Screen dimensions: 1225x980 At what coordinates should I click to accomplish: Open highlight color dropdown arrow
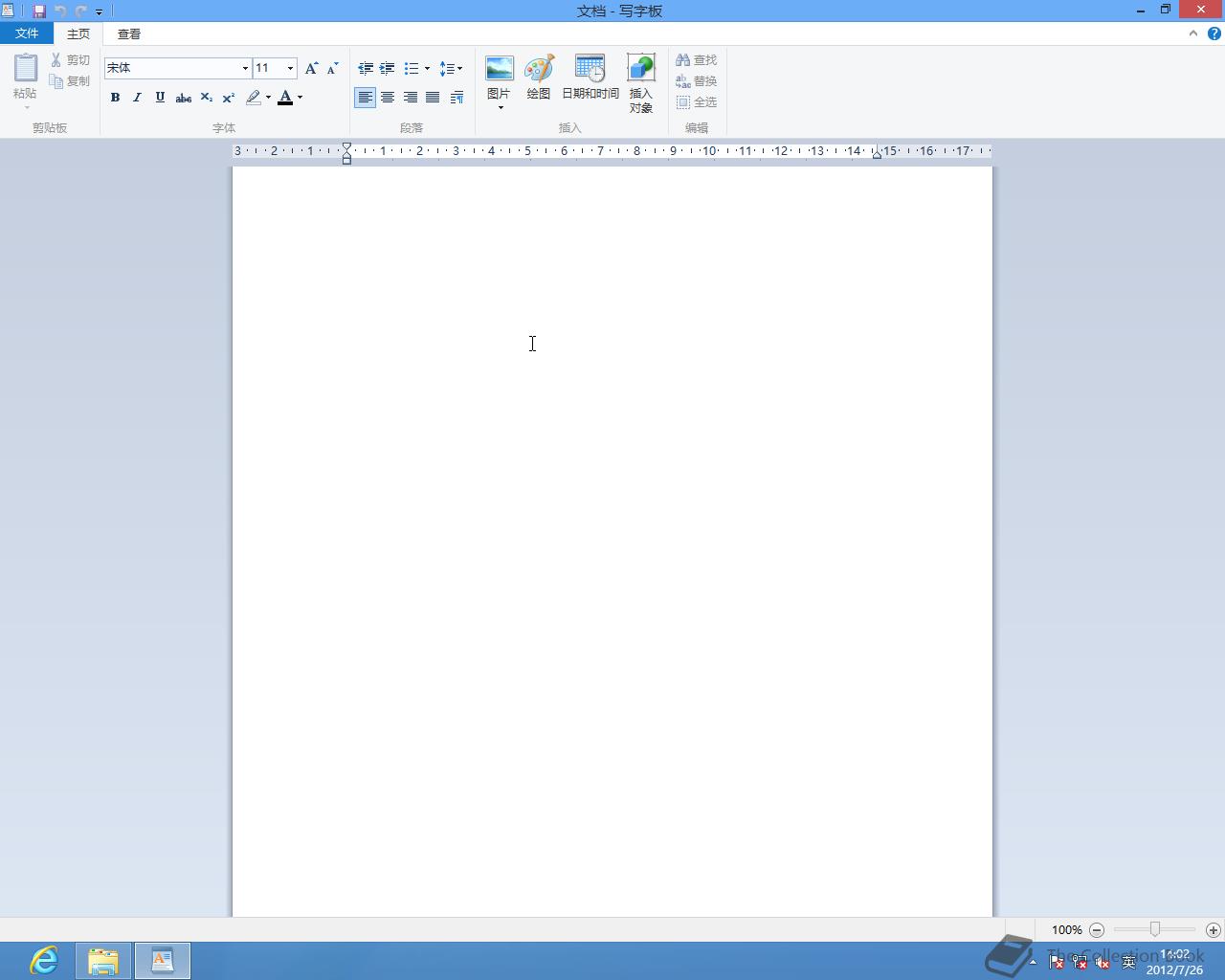click(268, 98)
